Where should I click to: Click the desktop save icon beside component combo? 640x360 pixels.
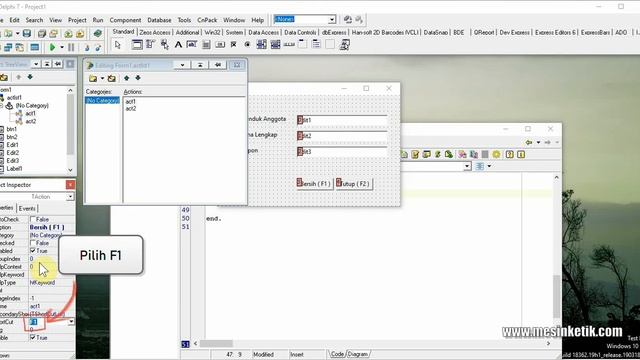[x=348, y=19]
